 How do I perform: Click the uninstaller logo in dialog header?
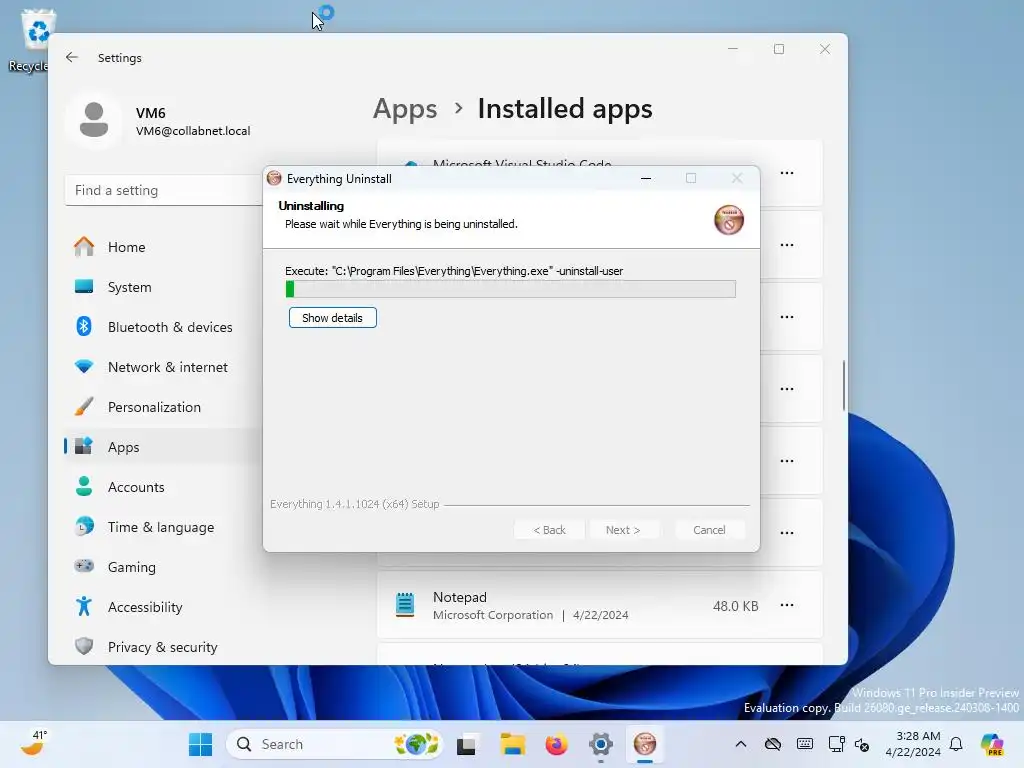[x=729, y=219]
